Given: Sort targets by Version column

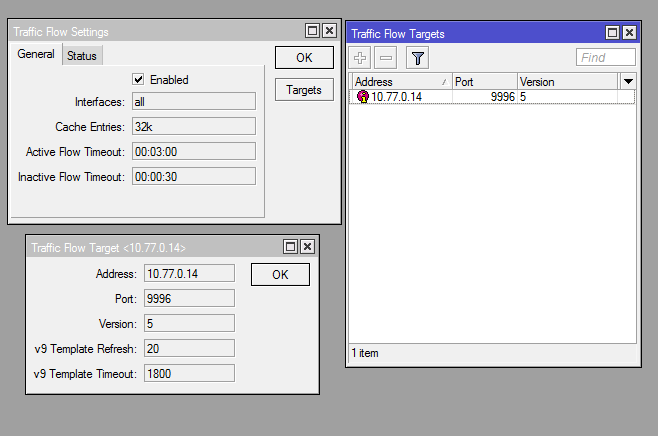Looking at the screenshot, I should pyautogui.click(x=567, y=82).
